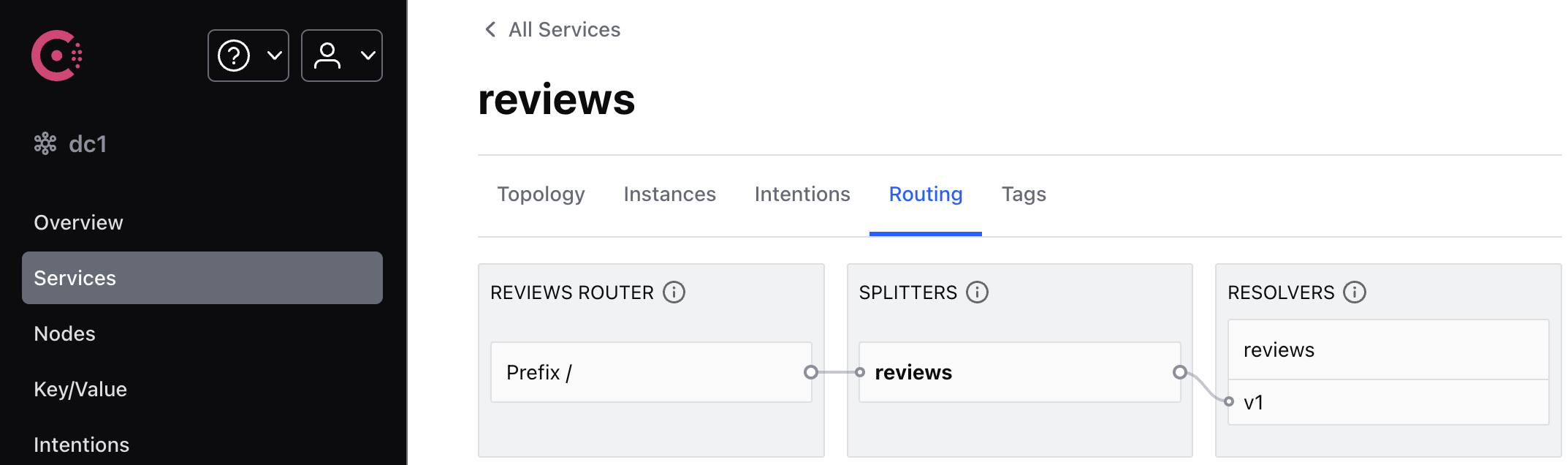Click the dc1 datacenter selector
Screen dimensions: 1568x465
[72, 144]
